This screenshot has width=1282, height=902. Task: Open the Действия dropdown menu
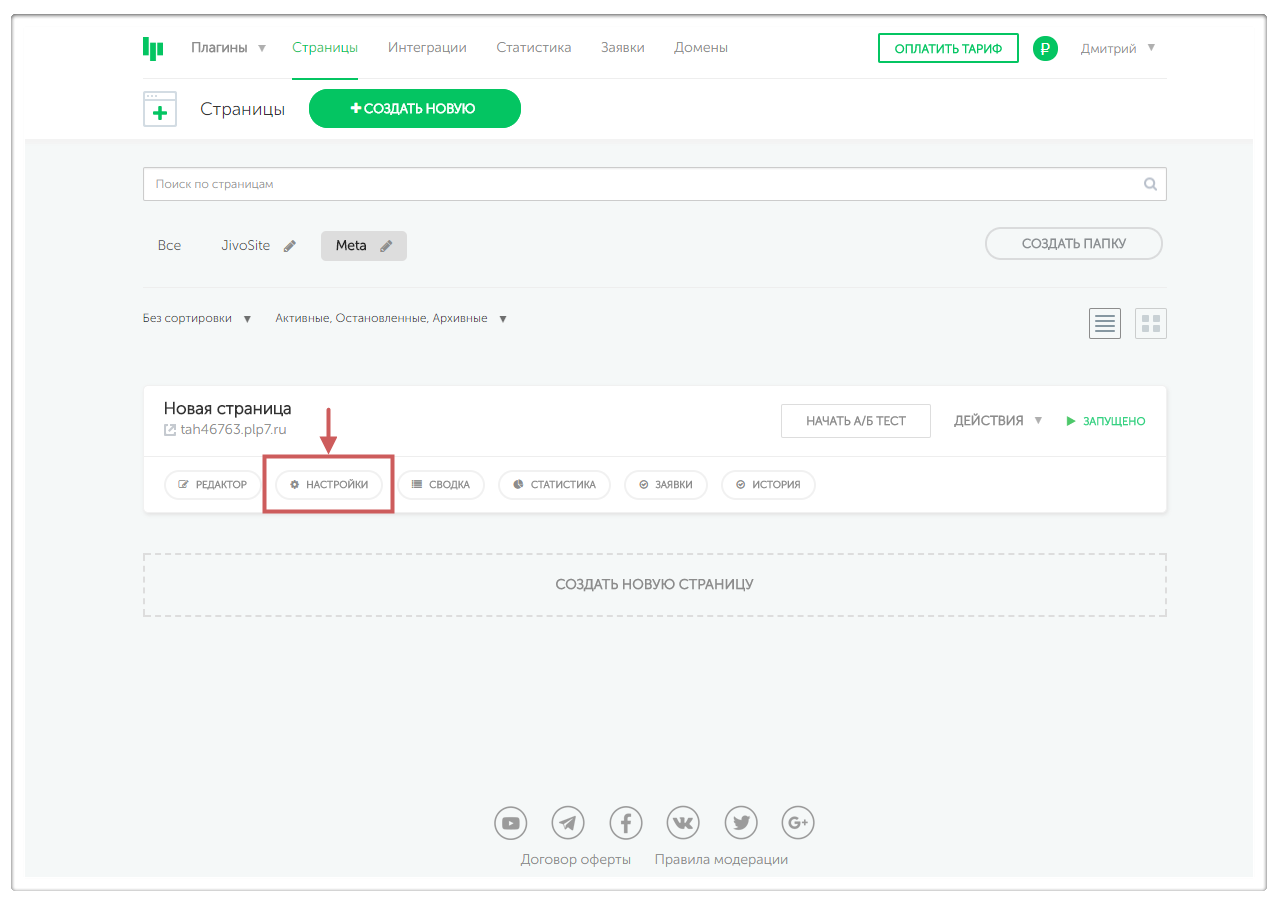[997, 421]
